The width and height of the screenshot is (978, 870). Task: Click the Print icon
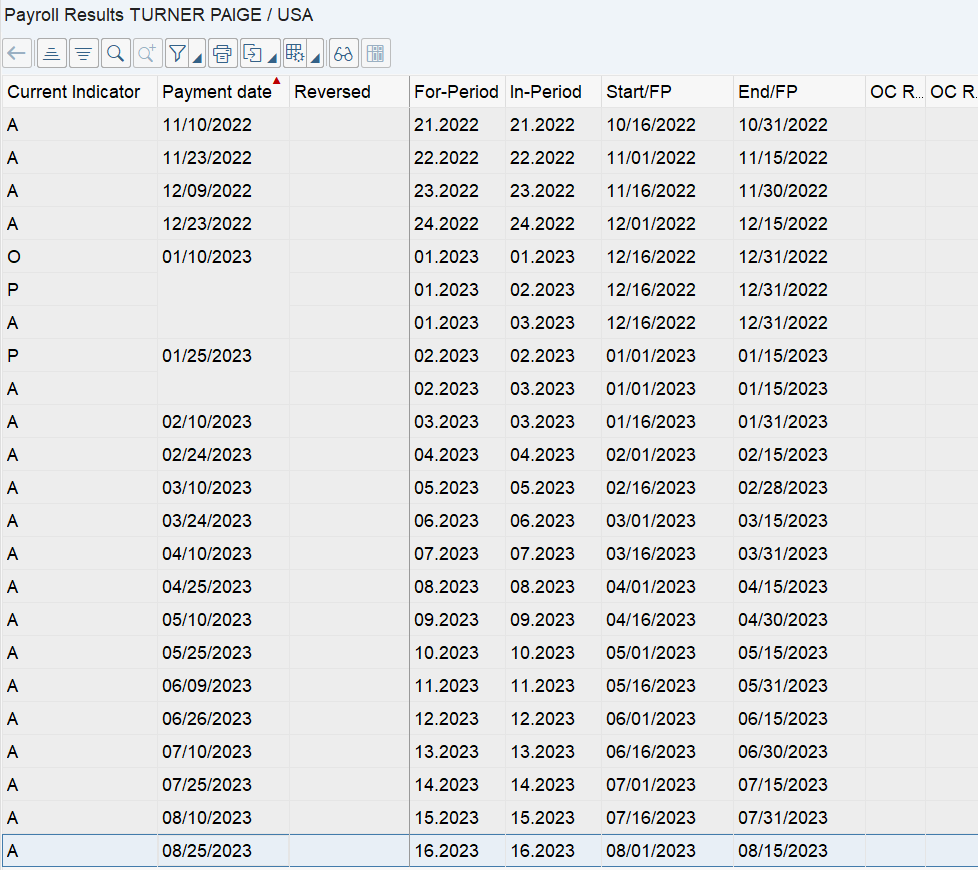(x=222, y=53)
